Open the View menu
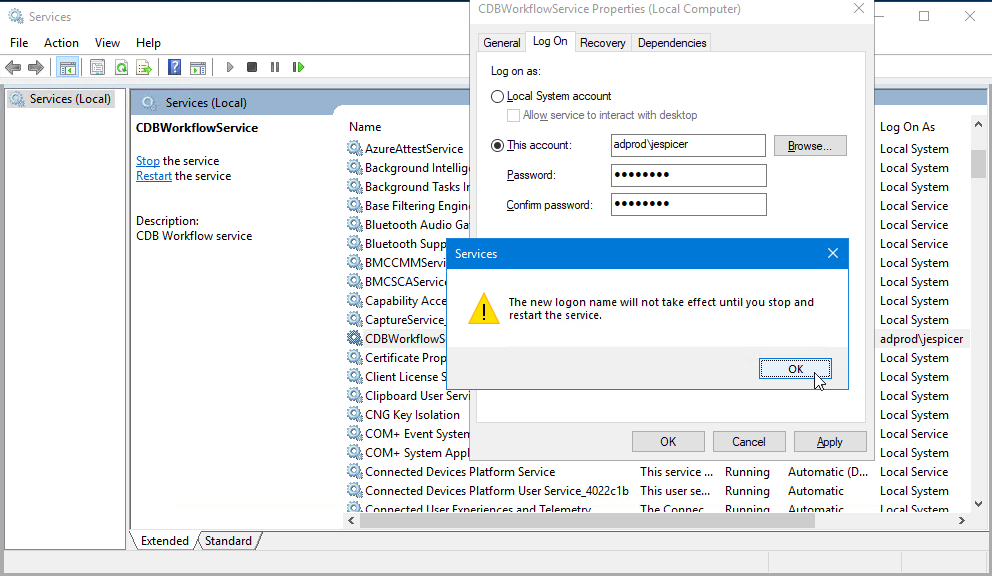Viewport: 992px width, 576px height. tap(107, 42)
